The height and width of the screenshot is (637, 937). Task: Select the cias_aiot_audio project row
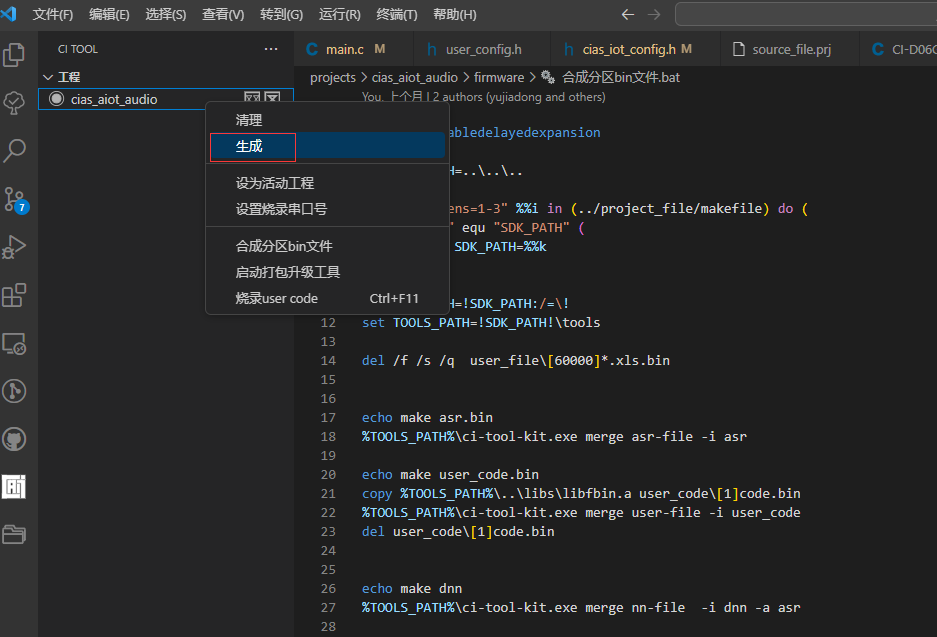(166, 99)
